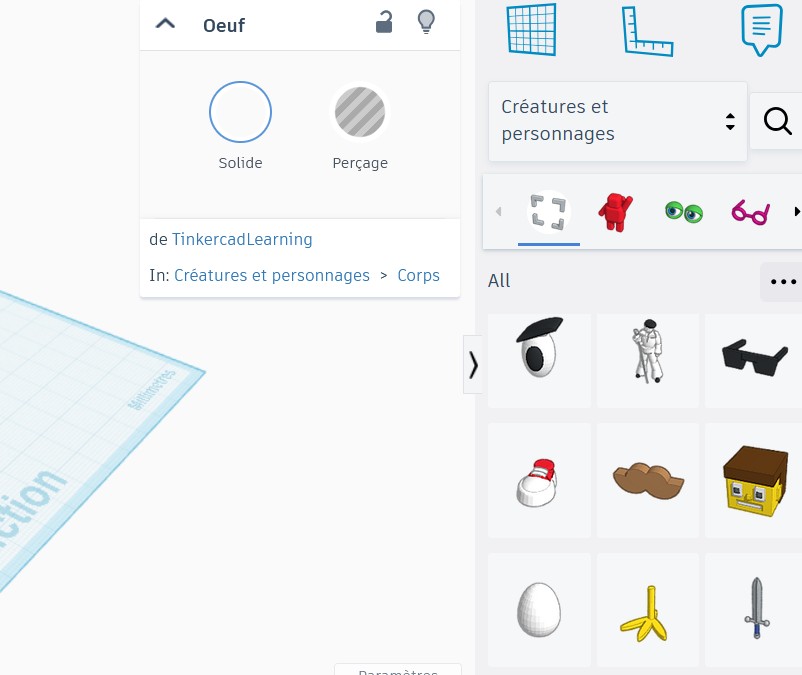The image size is (802, 675).
Task: Open the TinkercadLearning author link
Action: [x=242, y=239]
